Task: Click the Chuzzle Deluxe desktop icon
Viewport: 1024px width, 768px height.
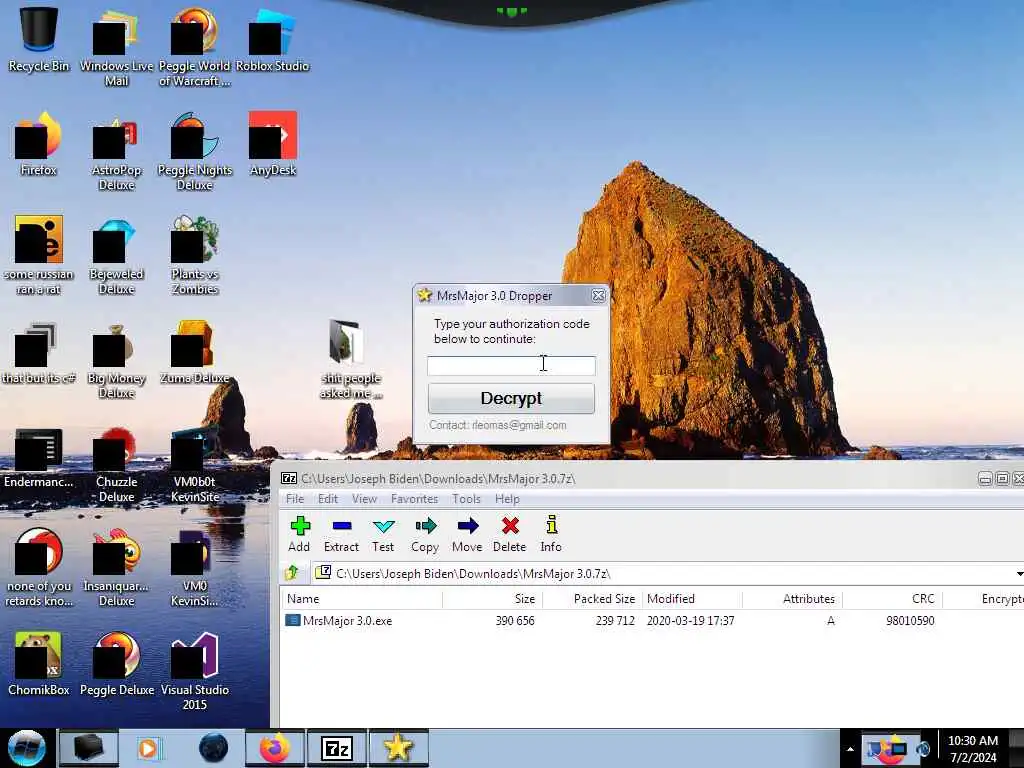Action: (116, 464)
